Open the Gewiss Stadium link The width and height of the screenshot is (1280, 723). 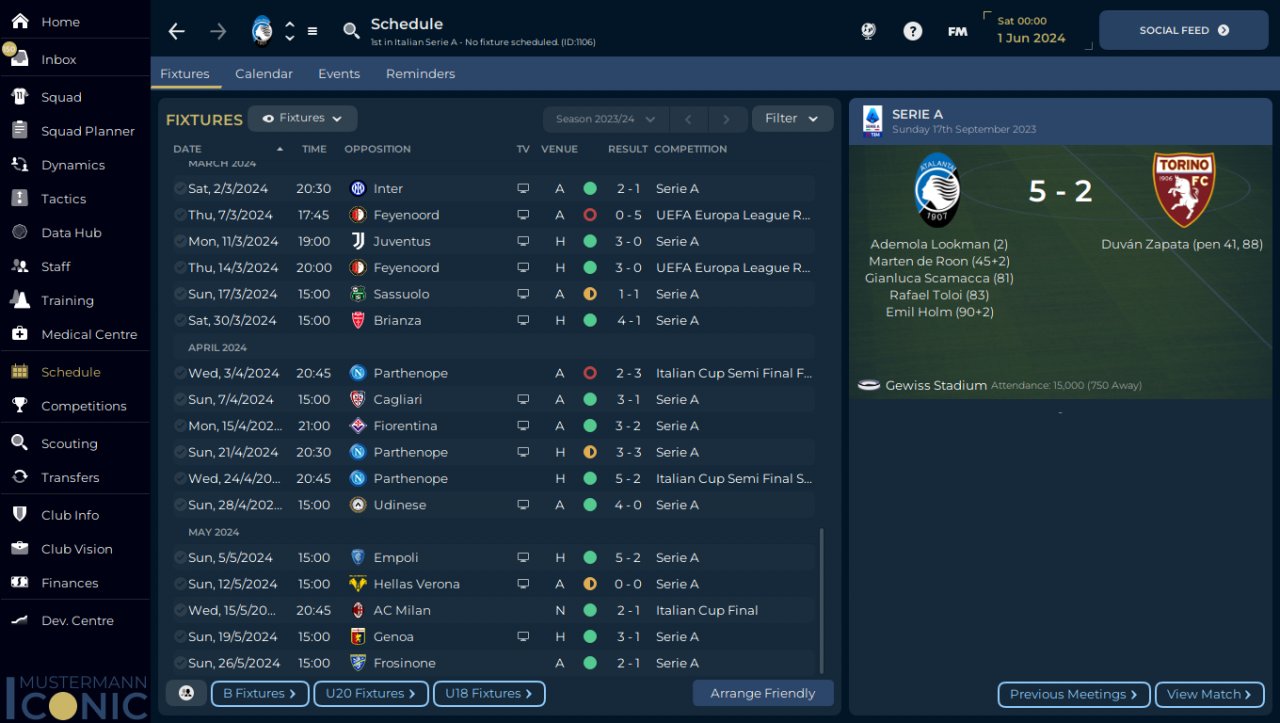[936, 385]
